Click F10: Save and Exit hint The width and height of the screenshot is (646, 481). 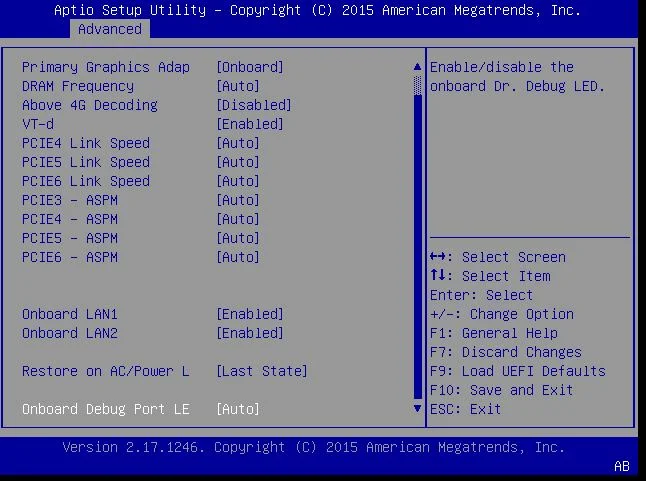click(x=501, y=390)
